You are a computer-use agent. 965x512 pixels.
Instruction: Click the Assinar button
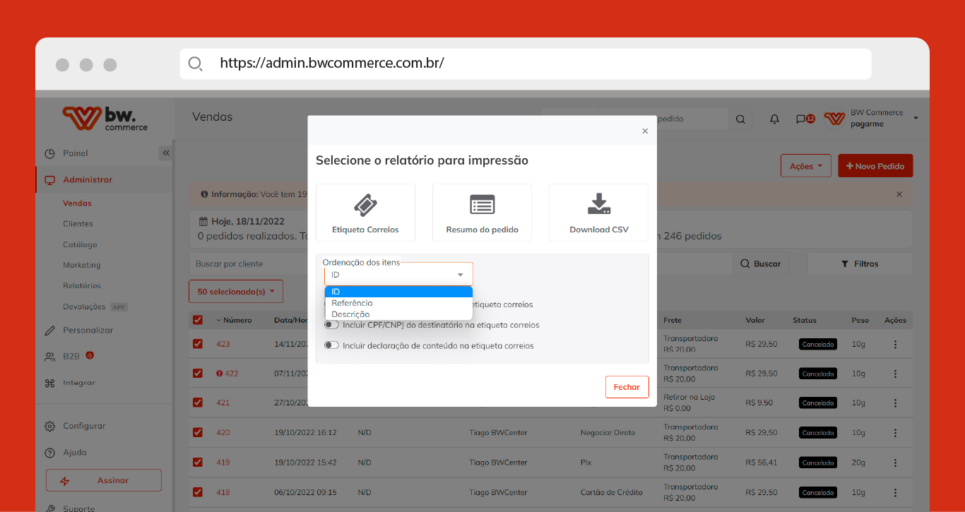pos(103,481)
